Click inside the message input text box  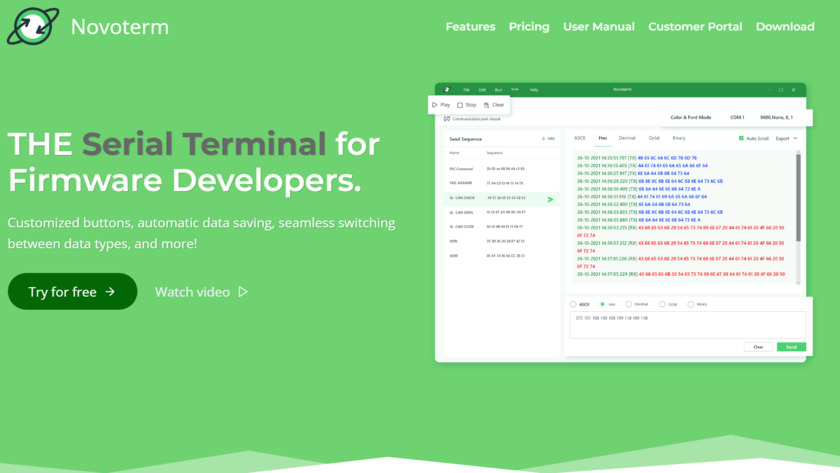pos(688,325)
